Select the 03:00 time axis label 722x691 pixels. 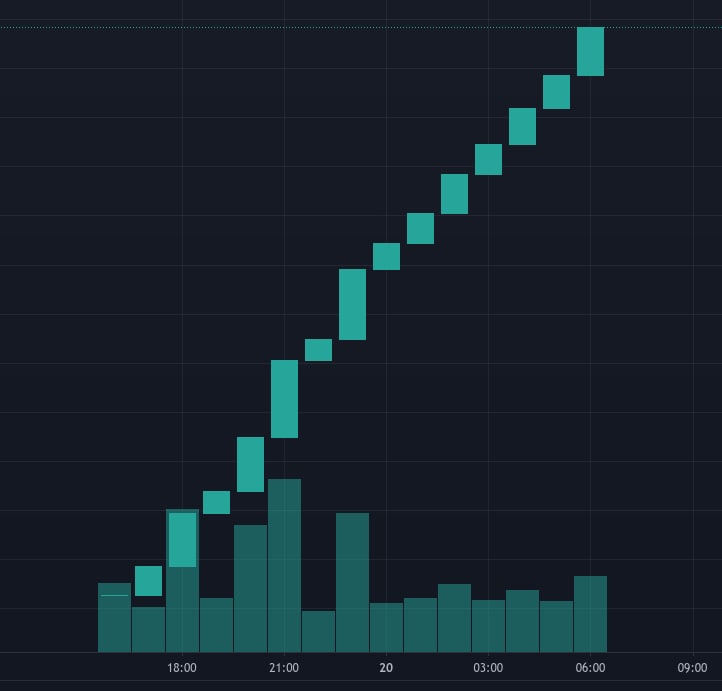pyautogui.click(x=488, y=667)
